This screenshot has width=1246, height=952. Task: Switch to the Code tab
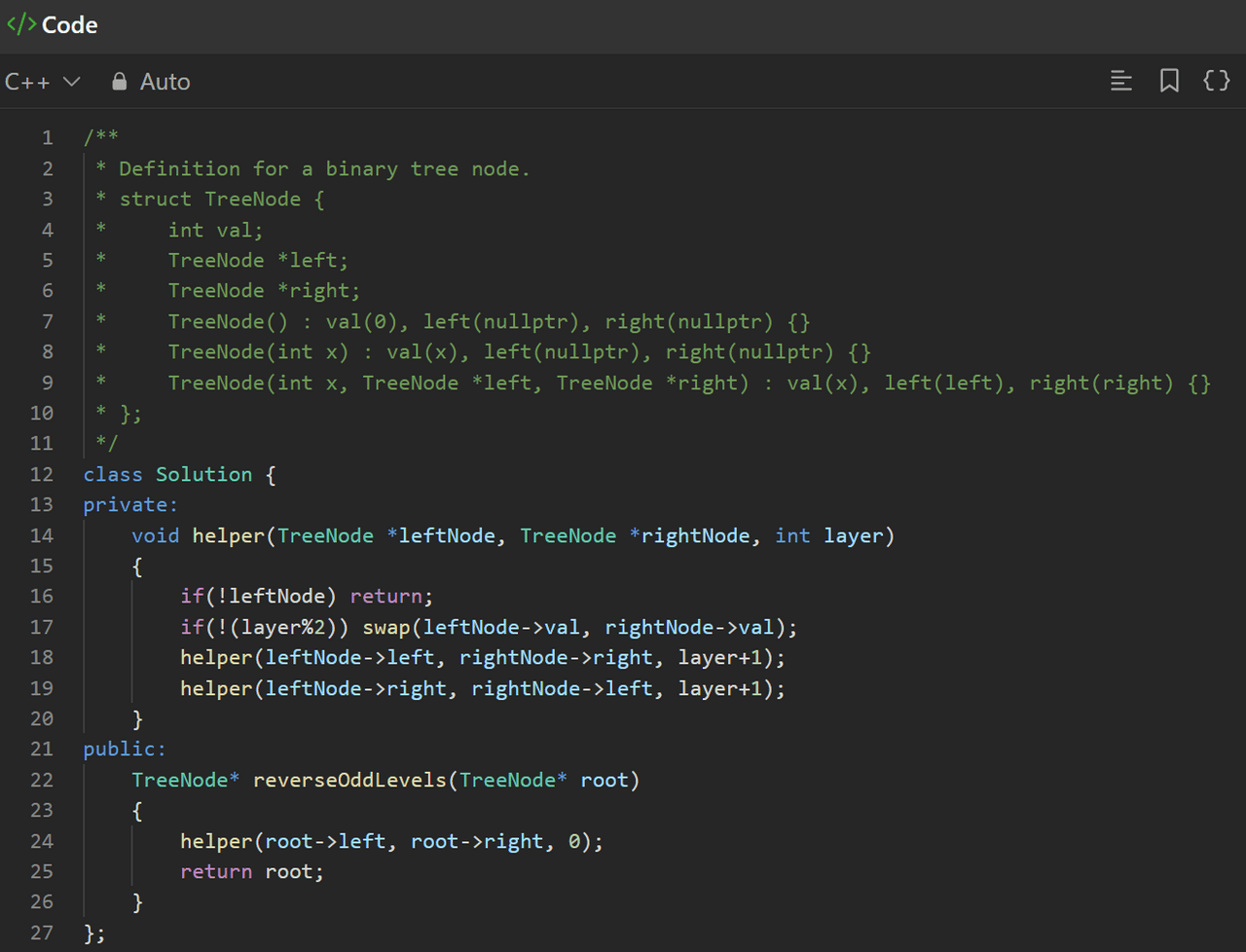[x=69, y=25]
